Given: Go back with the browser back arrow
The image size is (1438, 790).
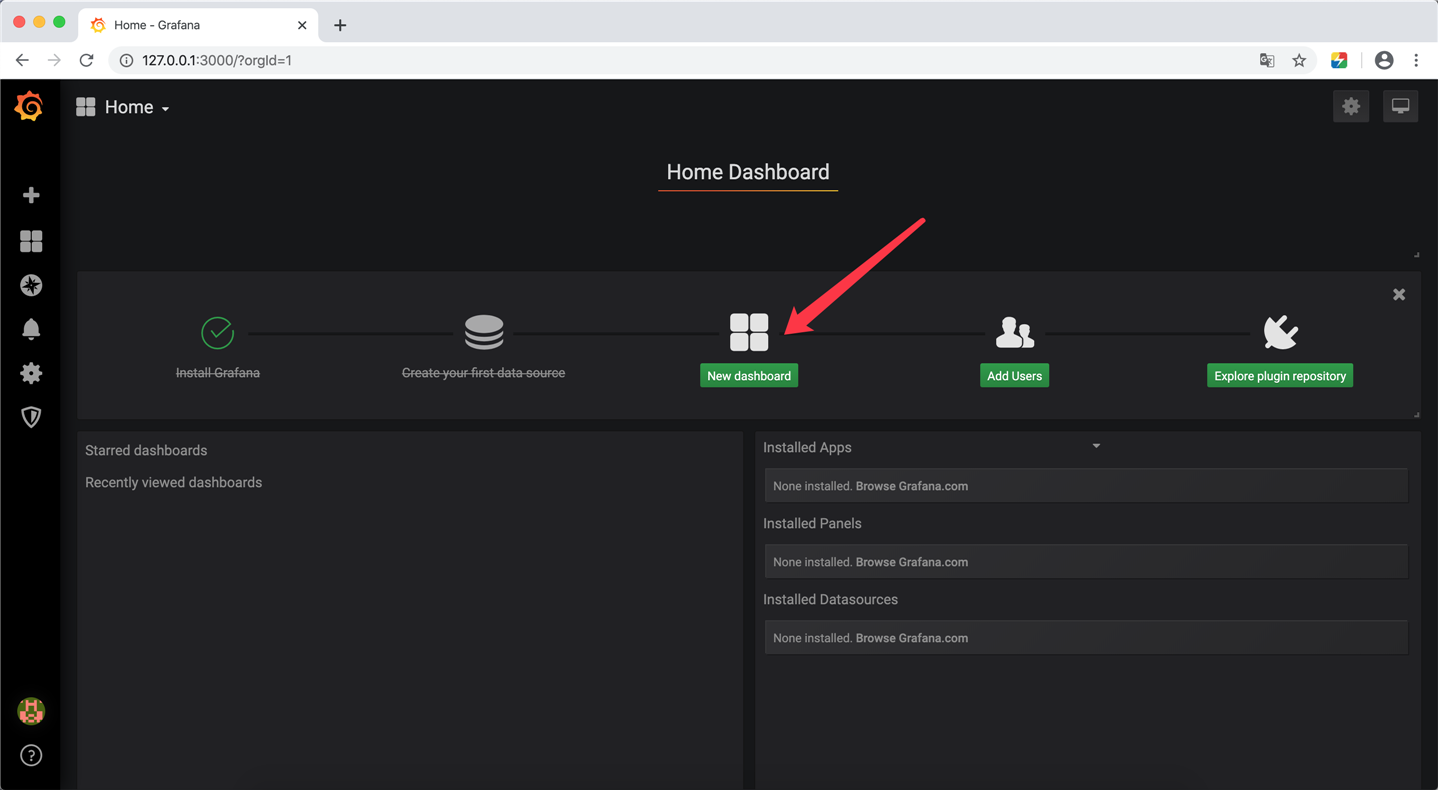Looking at the screenshot, I should 22,60.
